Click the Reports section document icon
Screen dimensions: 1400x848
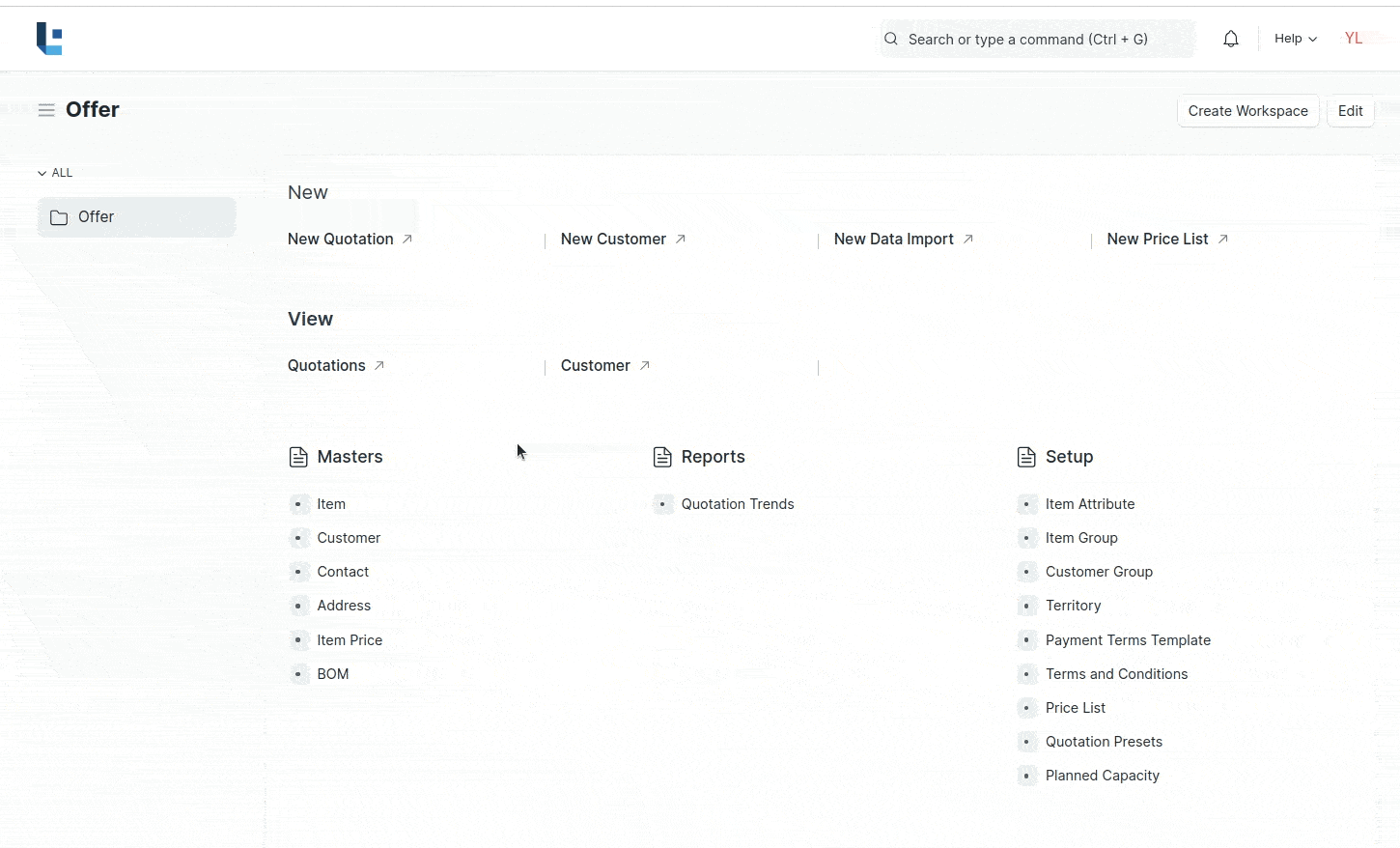click(x=662, y=457)
